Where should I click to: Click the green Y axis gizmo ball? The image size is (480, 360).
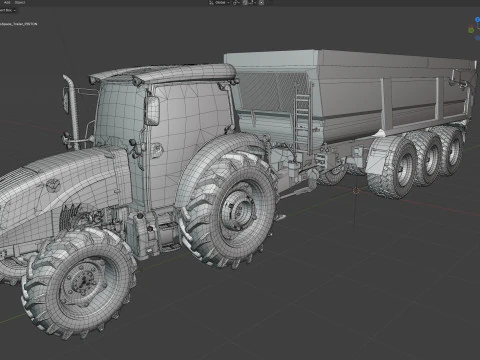click(x=471, y=30)
